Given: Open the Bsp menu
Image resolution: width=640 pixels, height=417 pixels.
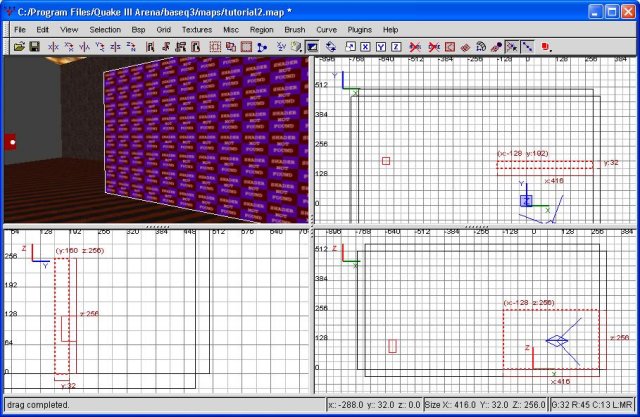Looking at the screenshot, I should [138, 30].
